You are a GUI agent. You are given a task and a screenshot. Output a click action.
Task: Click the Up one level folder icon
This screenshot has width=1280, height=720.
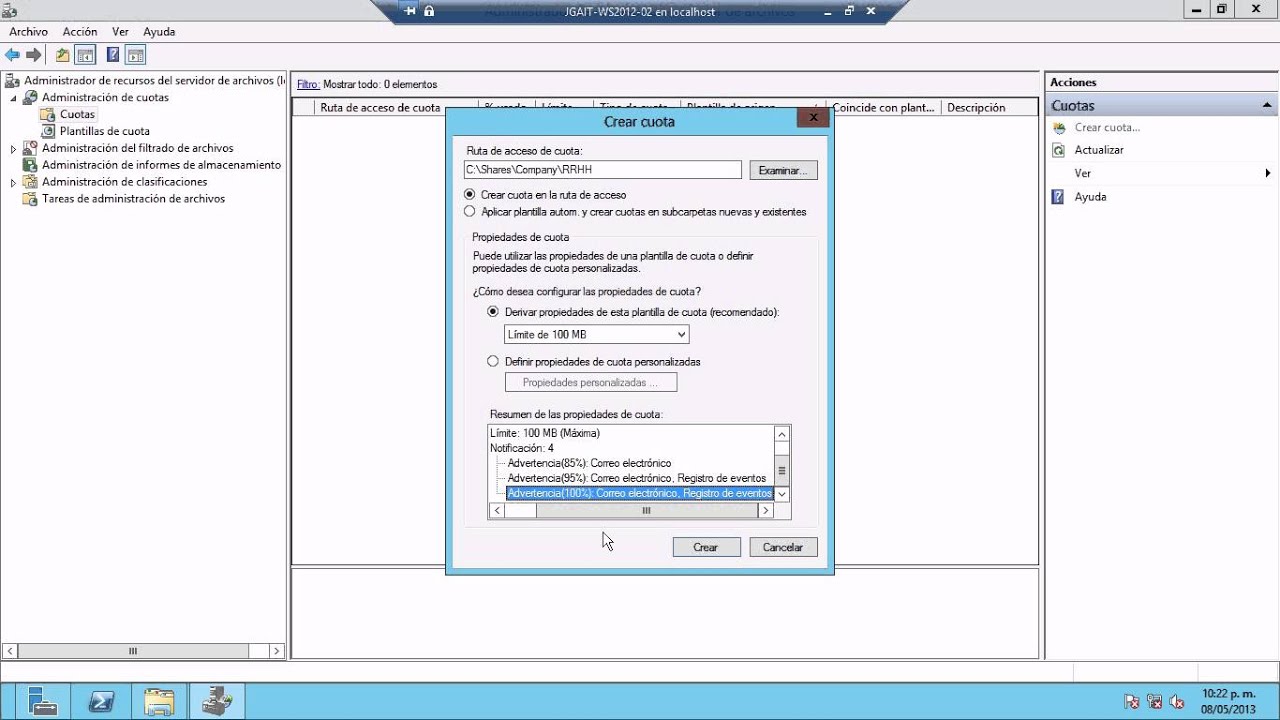pos(63,55)
